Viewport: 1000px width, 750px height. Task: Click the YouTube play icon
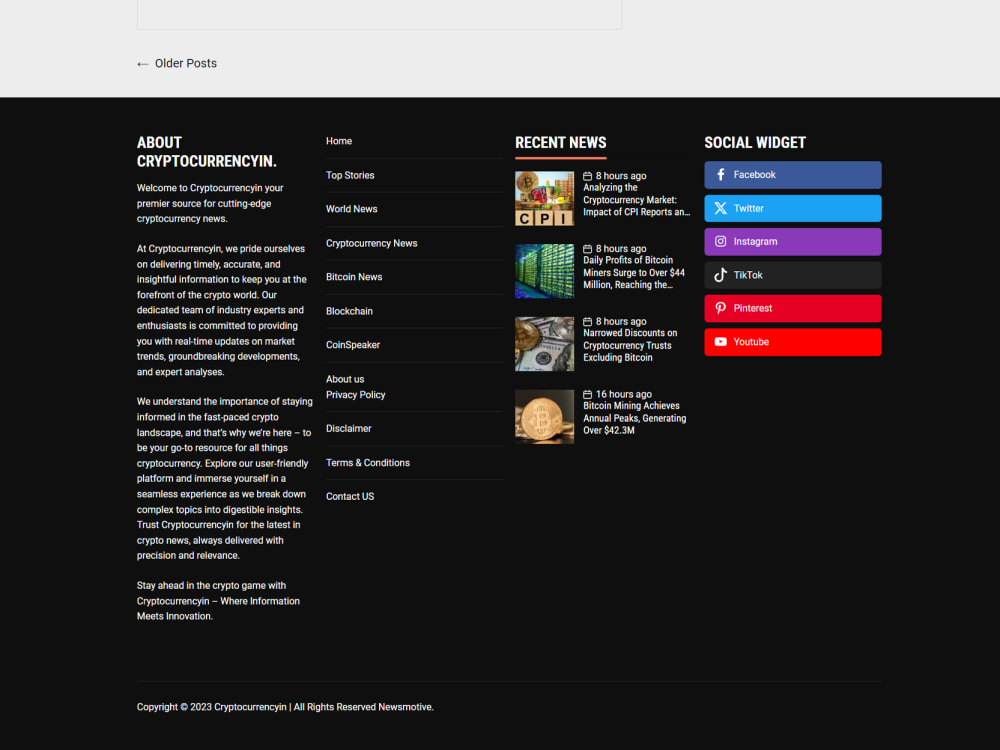tap(720, 341)
